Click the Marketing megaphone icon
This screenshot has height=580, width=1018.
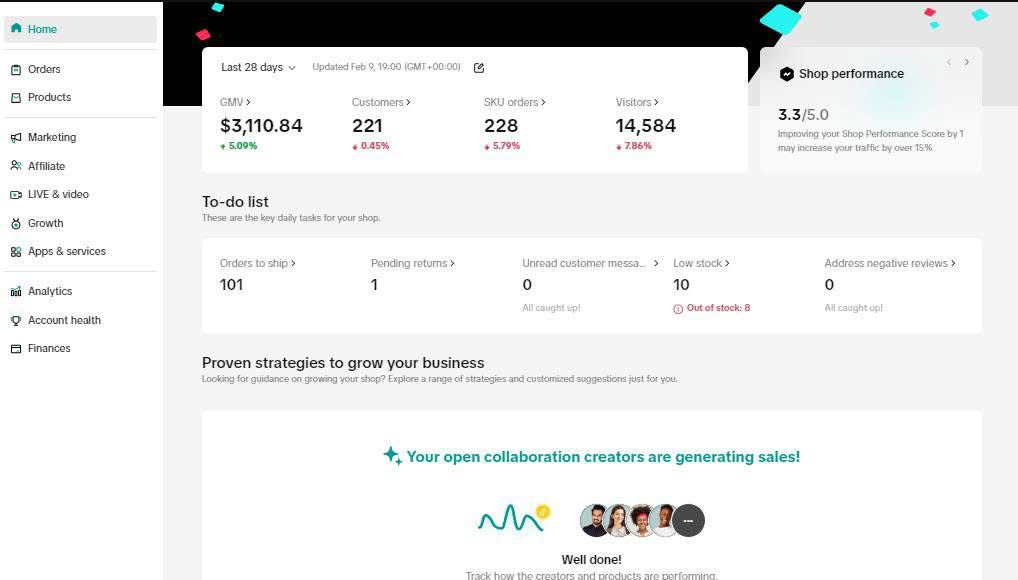pyautogui.click(x=16, y=138)
